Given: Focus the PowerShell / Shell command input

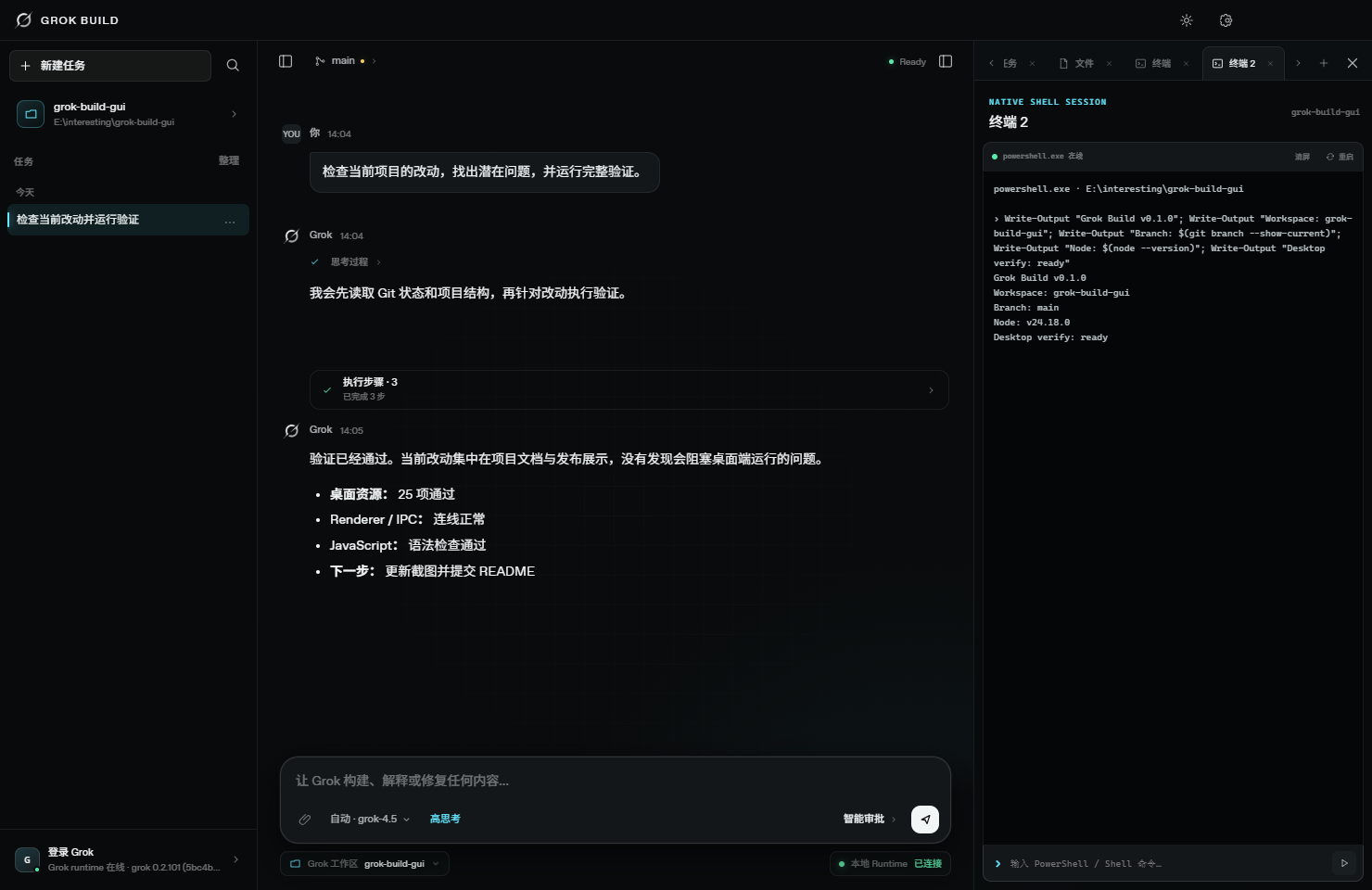Looking at the screenshot, I should point(1167,864).
